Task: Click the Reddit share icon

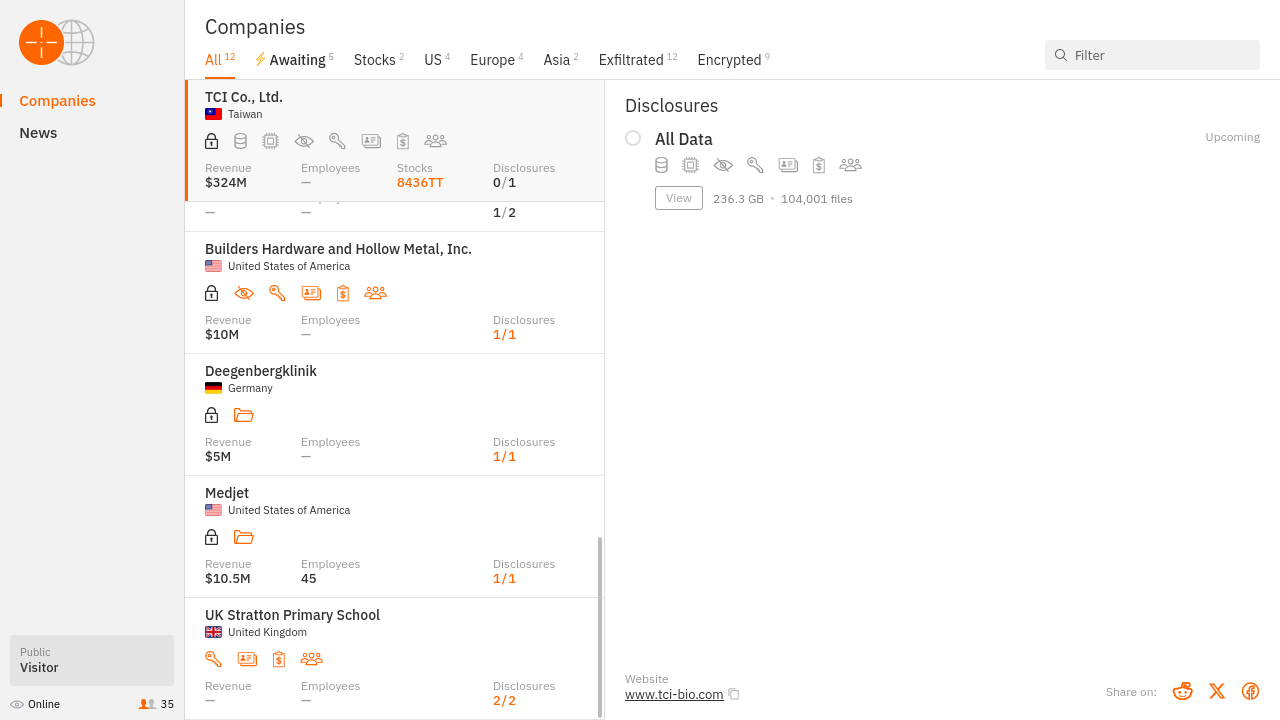Action: (1182, 691)
